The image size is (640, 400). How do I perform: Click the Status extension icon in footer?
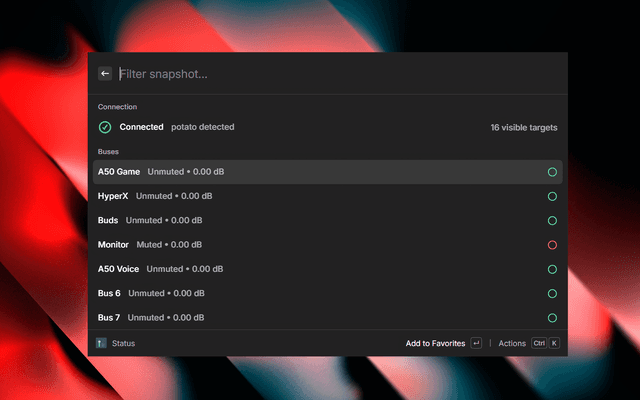point(101,343)
